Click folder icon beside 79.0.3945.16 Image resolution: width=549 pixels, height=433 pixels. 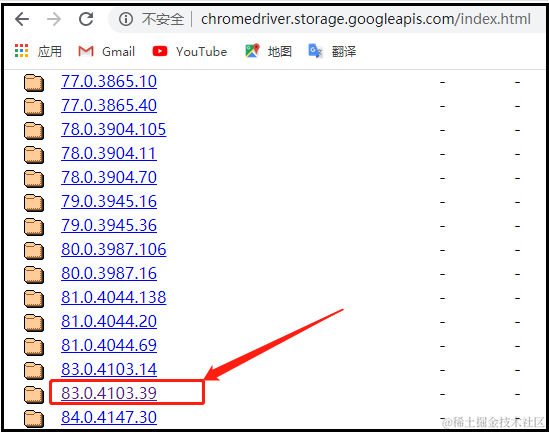point(34,203)
